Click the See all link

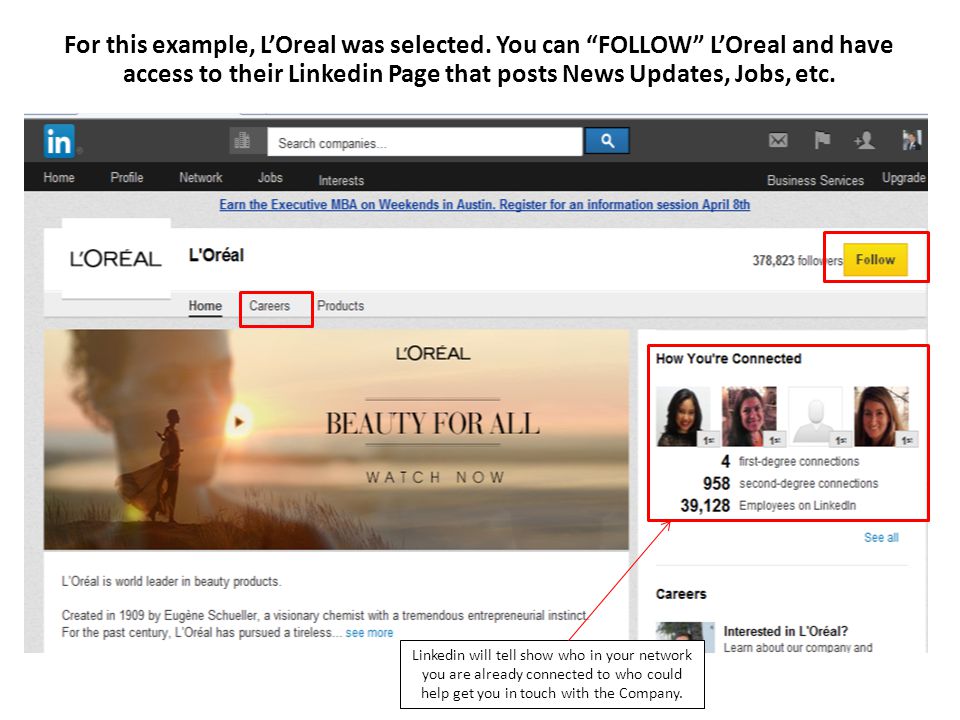[881, 538]
